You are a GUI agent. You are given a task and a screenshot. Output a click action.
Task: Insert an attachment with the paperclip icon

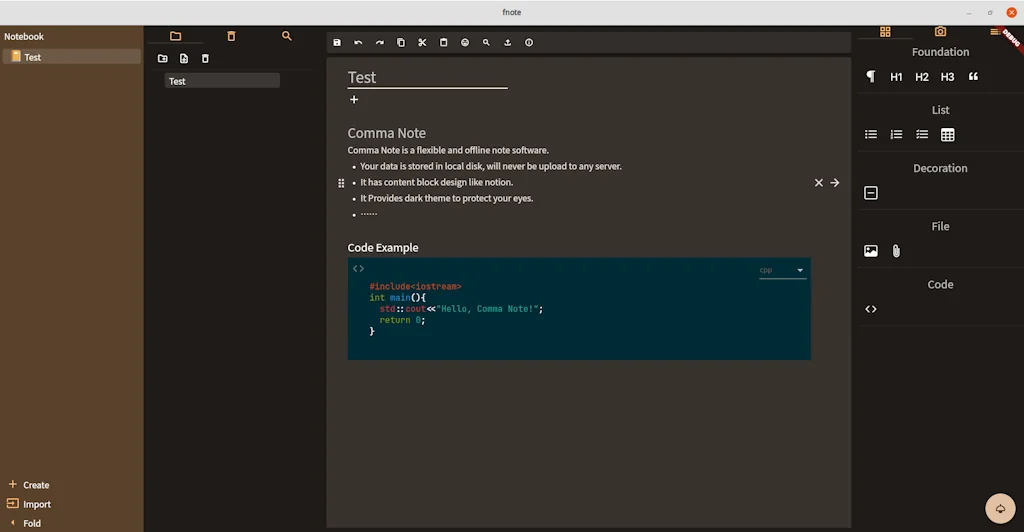tap(896, 251)
